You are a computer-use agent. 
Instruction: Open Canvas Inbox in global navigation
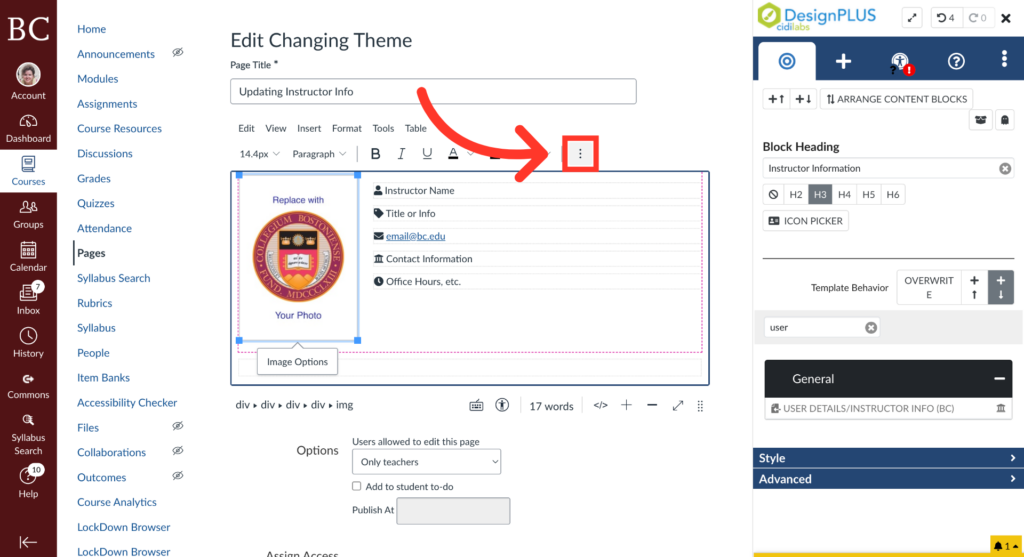click(x=28, y=299)
